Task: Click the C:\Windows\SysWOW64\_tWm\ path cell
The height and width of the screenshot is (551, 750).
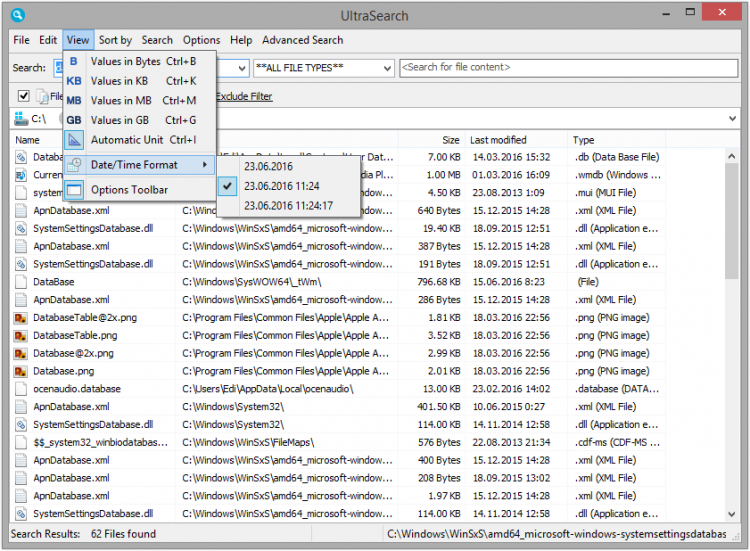Action: [252, 282]
